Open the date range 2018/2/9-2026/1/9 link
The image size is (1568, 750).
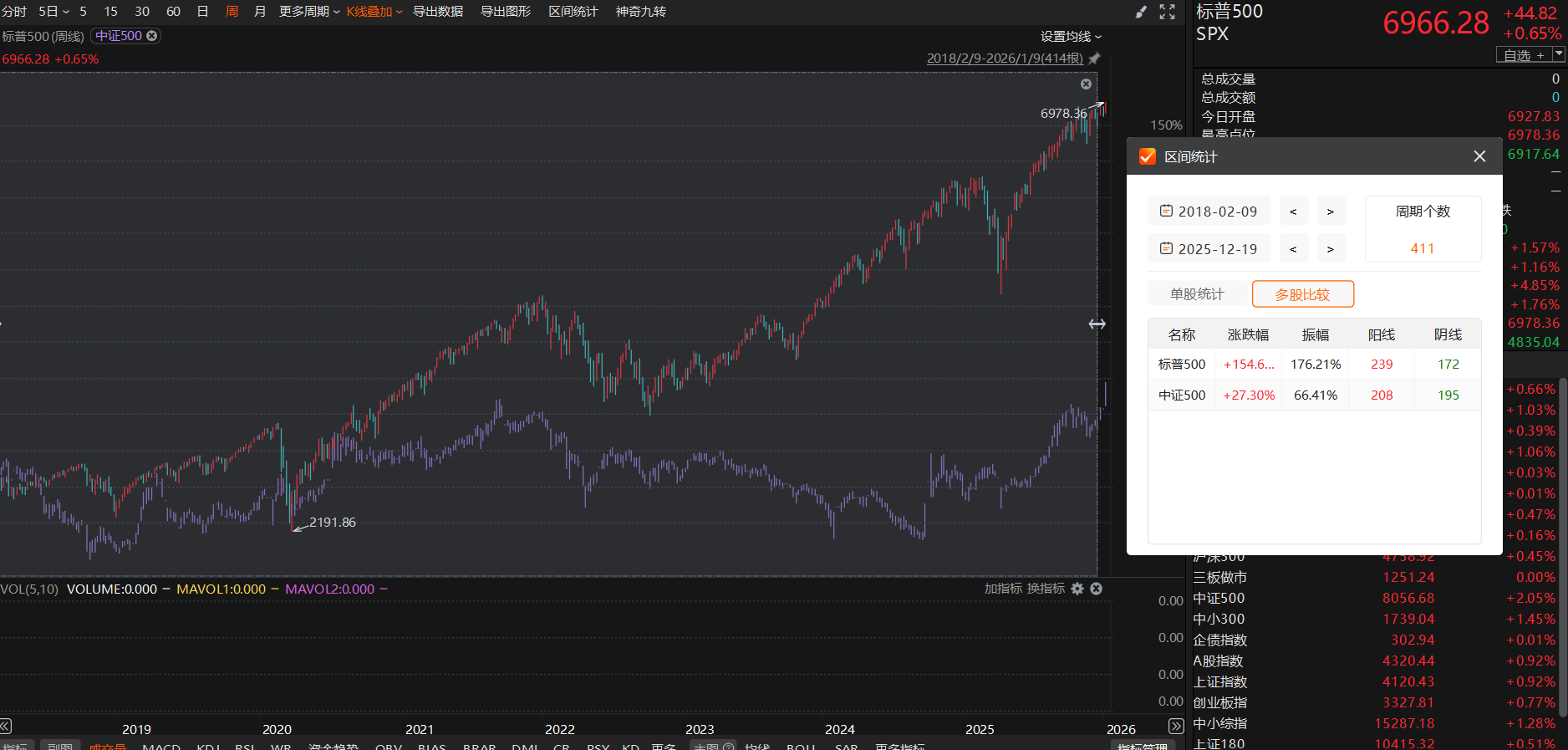(1005, 59)
